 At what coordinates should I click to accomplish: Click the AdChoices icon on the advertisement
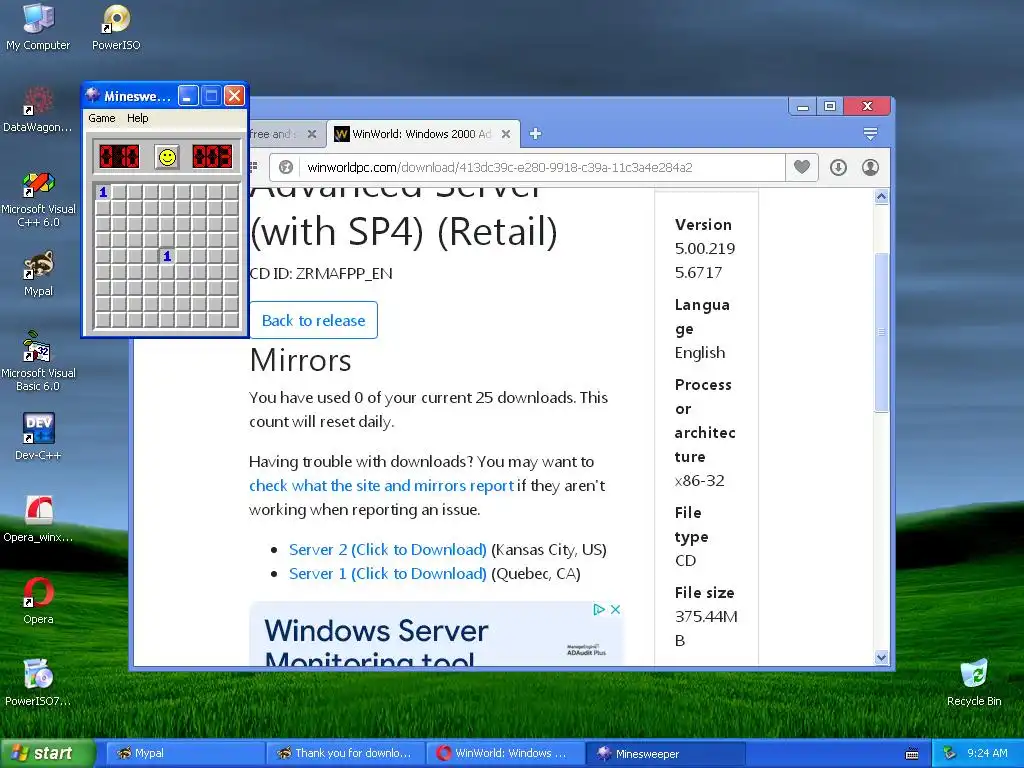point(599,609)
